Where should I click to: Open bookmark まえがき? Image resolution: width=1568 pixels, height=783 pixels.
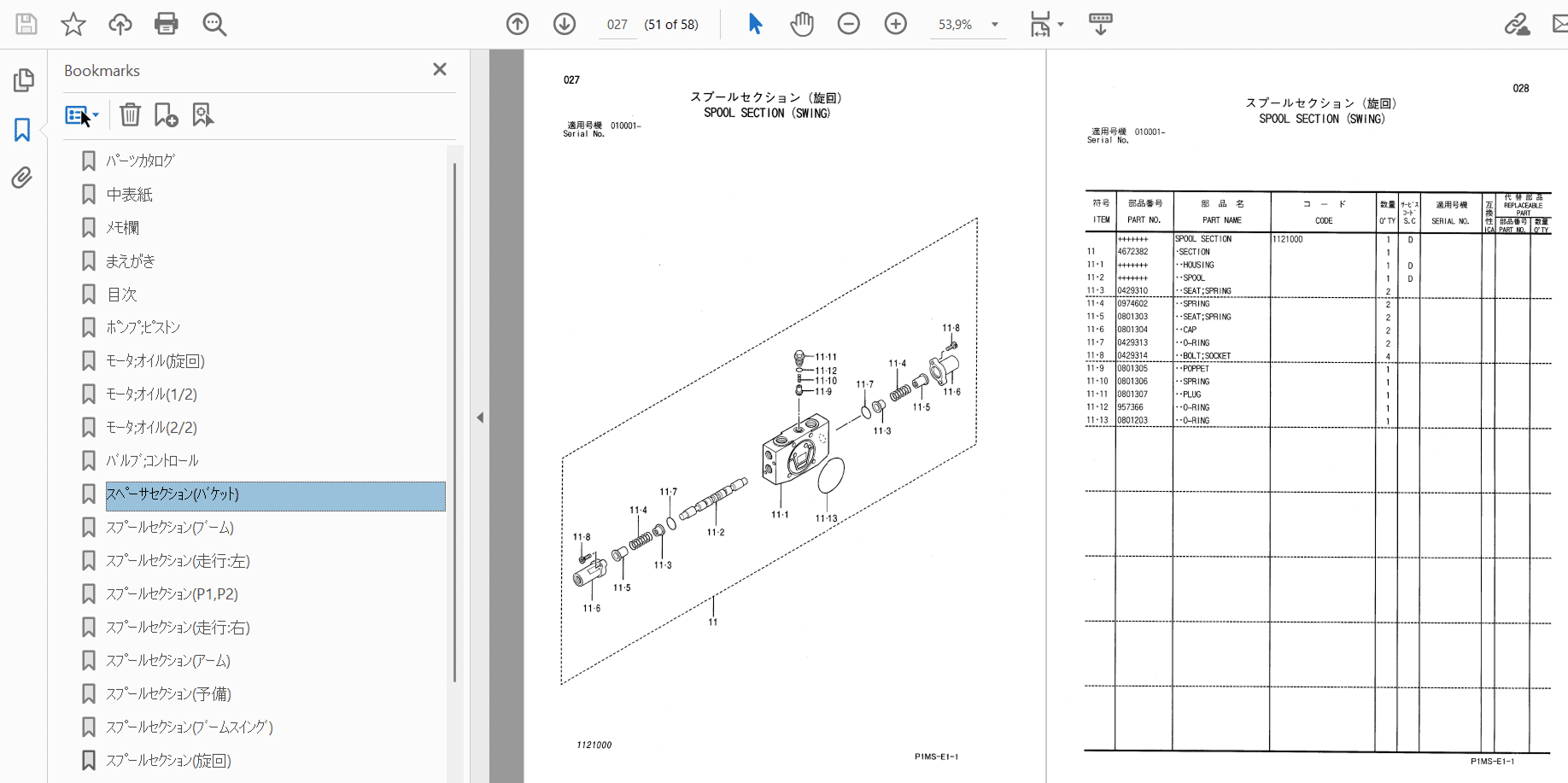tap(130, 261)
